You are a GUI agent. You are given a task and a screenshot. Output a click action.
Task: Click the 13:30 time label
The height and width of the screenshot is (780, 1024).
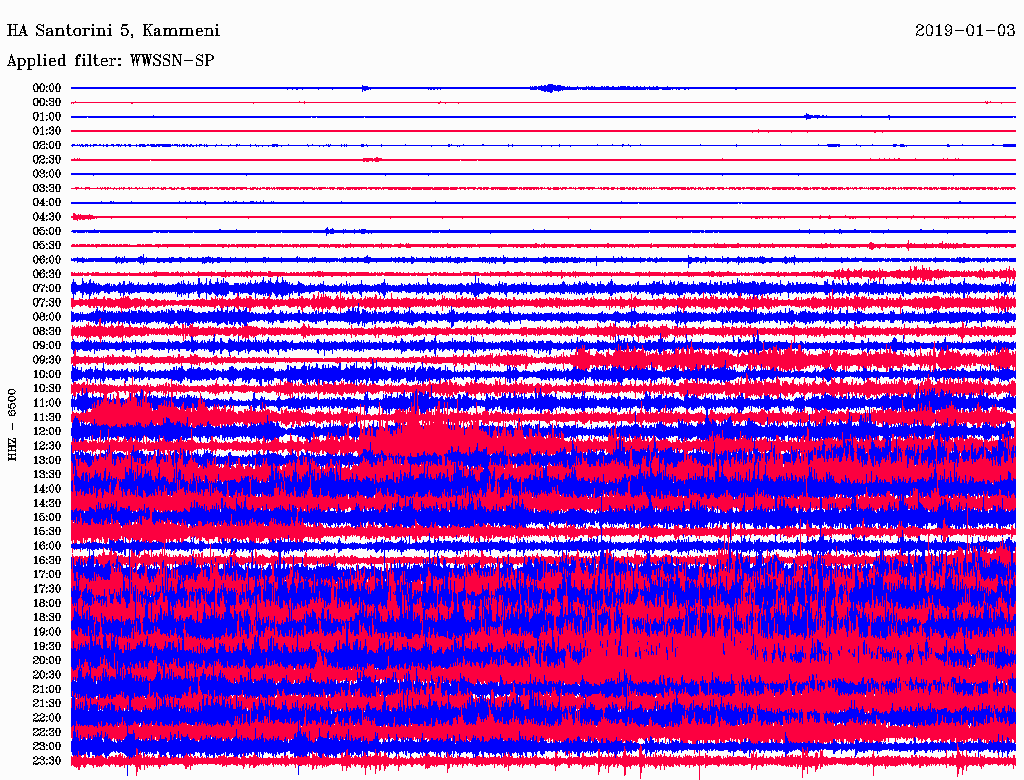(x=47, y=475)
